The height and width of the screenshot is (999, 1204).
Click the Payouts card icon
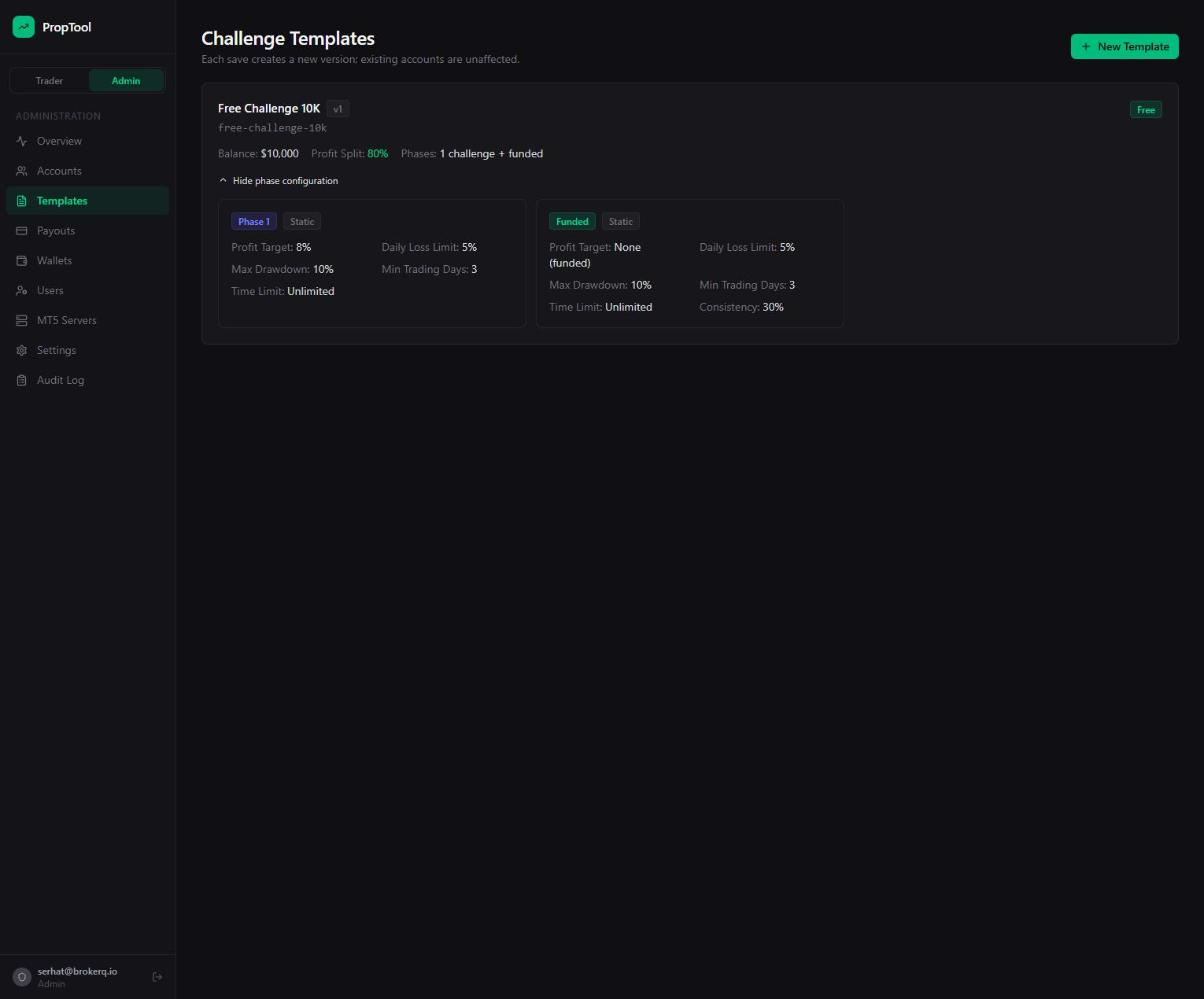tap(22, 231)
